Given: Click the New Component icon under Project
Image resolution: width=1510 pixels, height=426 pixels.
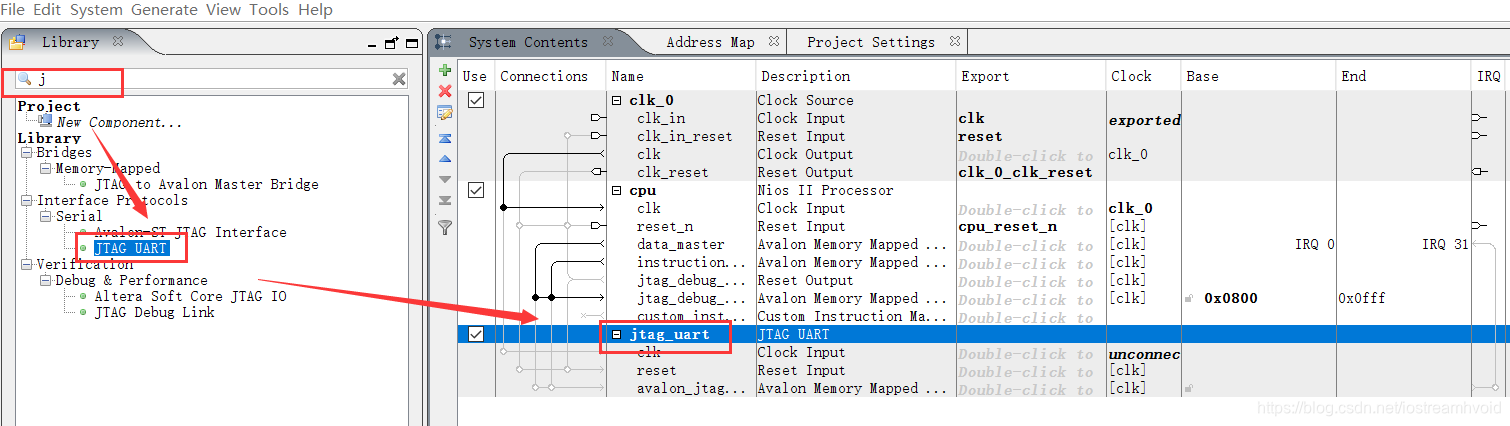Looking at the screenshot, I should [46, 121].
